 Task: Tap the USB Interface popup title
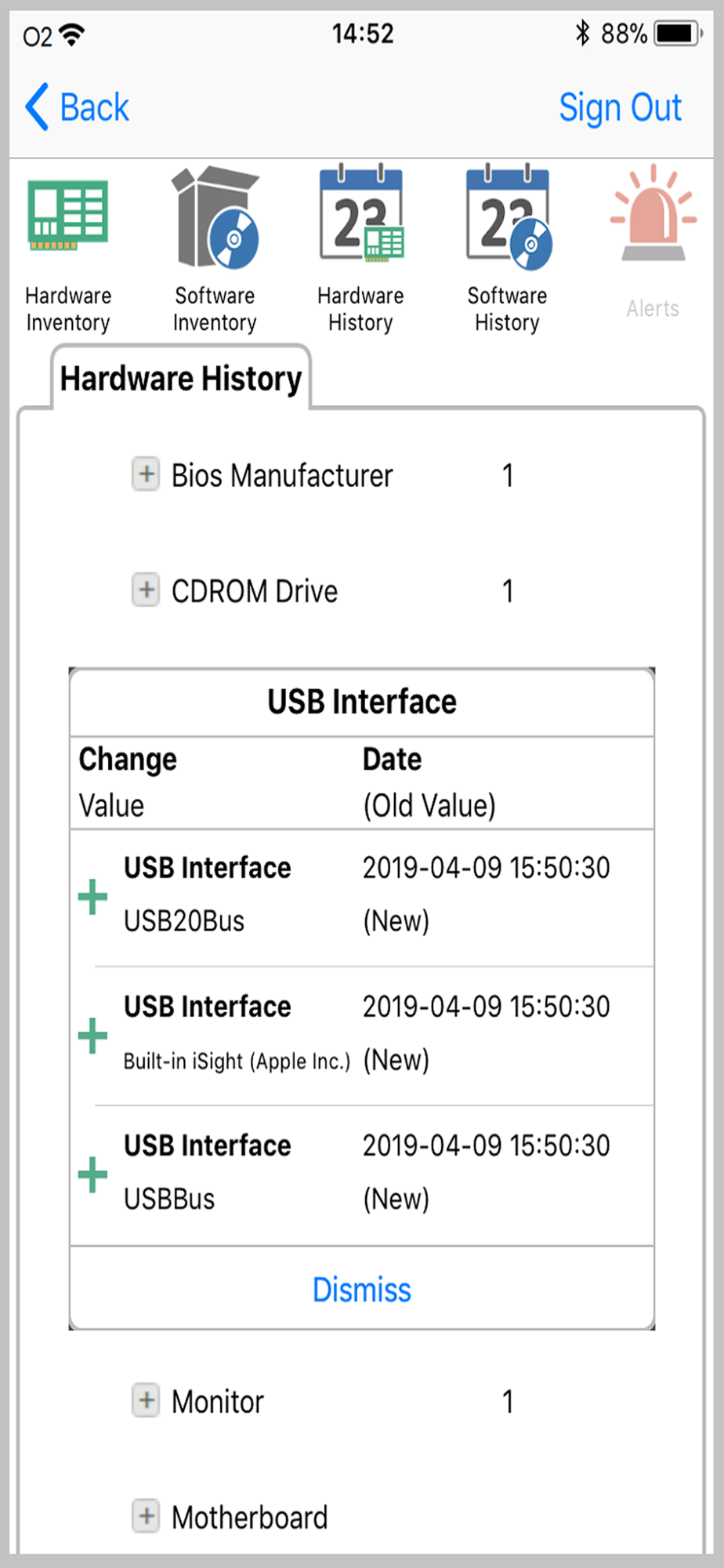[361, 702]
